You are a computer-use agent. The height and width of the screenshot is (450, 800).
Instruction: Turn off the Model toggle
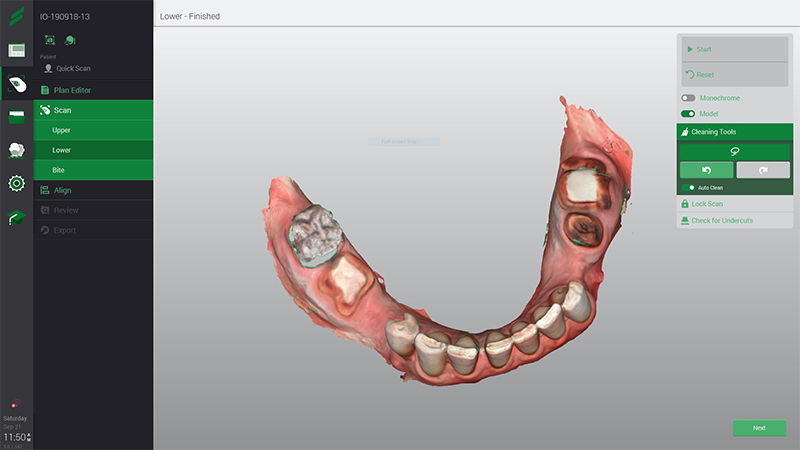[x=688, y=114]
